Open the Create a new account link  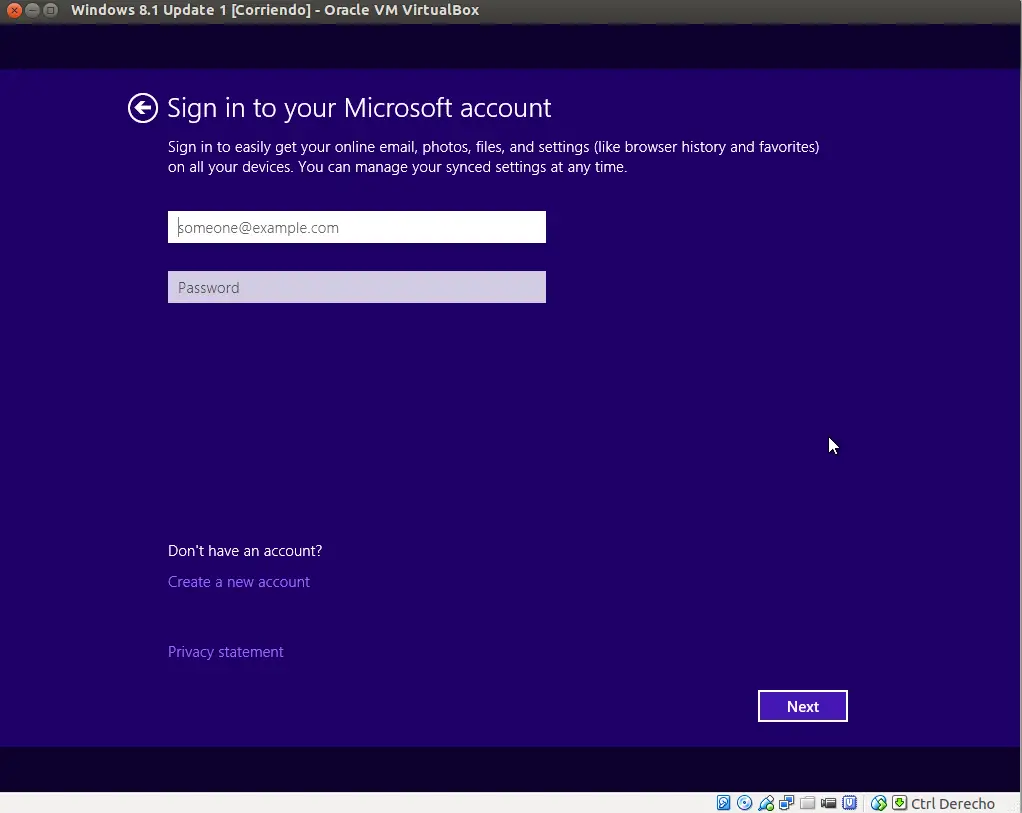click(x=239, y=582)
